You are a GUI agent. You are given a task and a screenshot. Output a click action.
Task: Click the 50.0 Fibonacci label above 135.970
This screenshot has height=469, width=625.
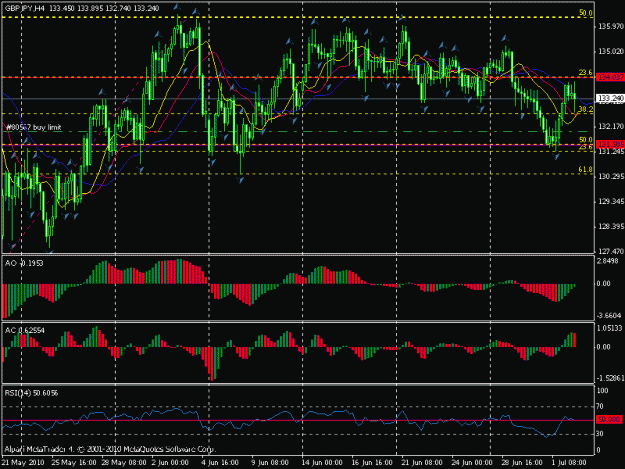[x=585, y=13]
